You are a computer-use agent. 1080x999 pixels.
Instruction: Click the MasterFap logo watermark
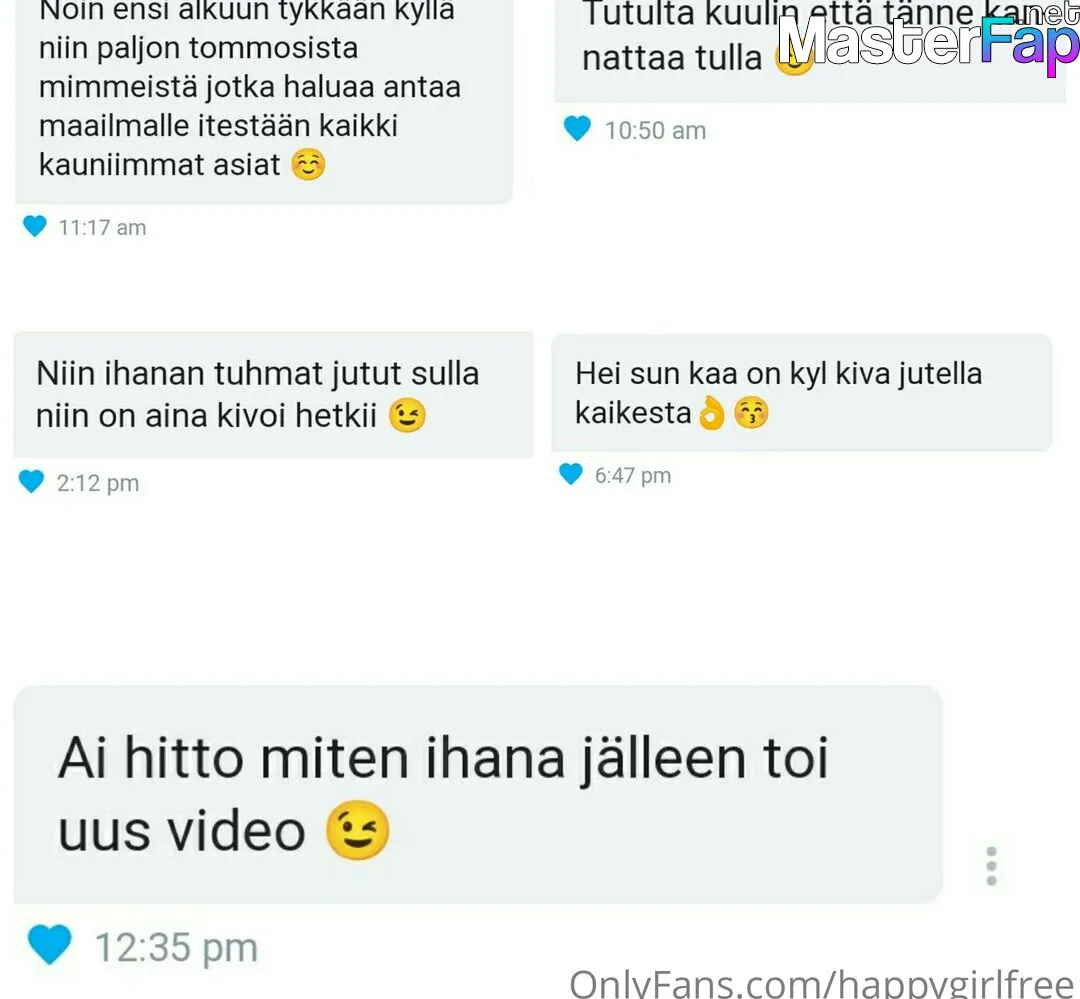pos(928,40)
